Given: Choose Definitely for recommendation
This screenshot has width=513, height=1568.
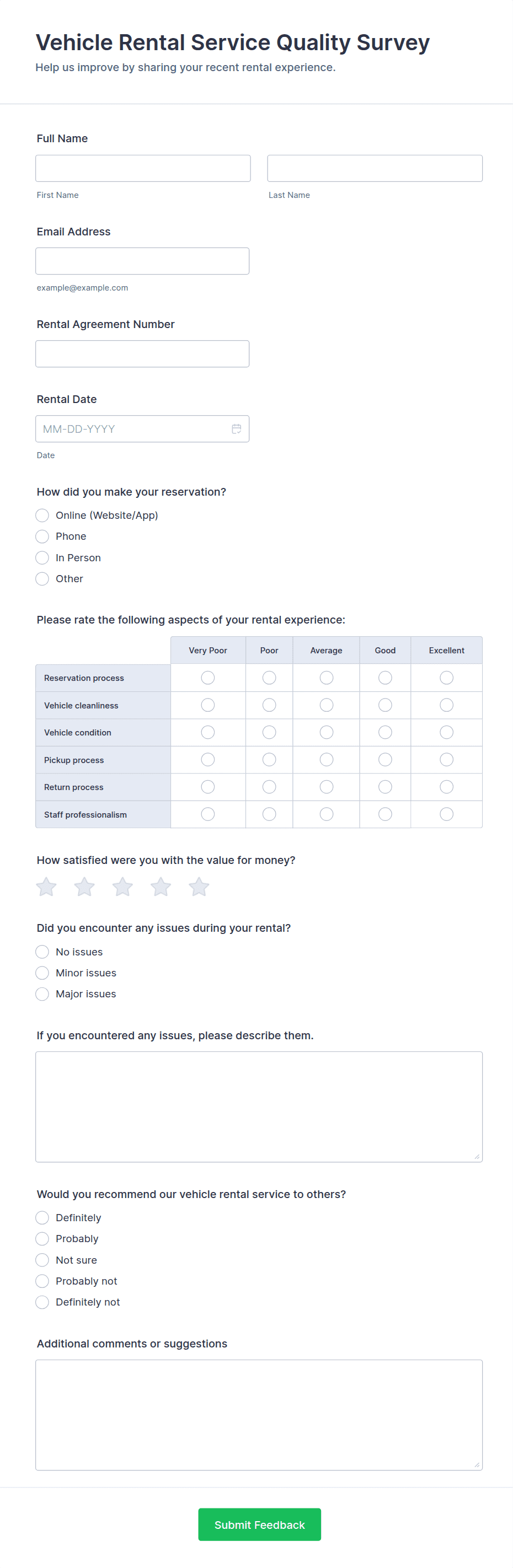Looking at the screenshot, I should tap(42, 1217).
